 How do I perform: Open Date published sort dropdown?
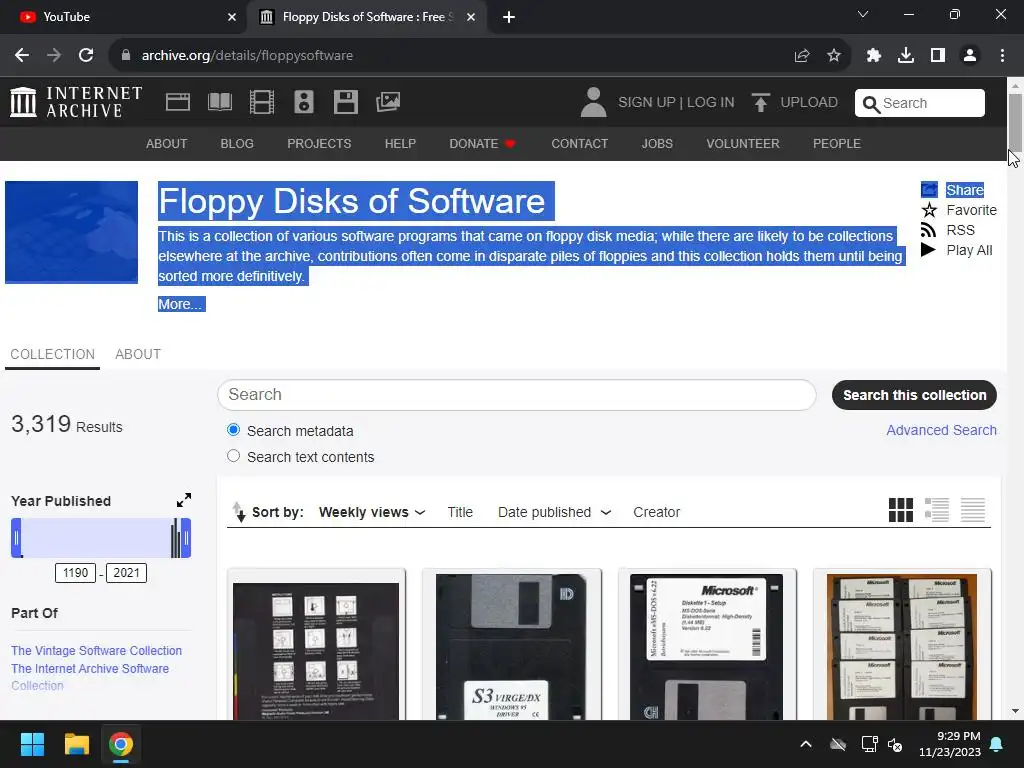click(554, 512)
